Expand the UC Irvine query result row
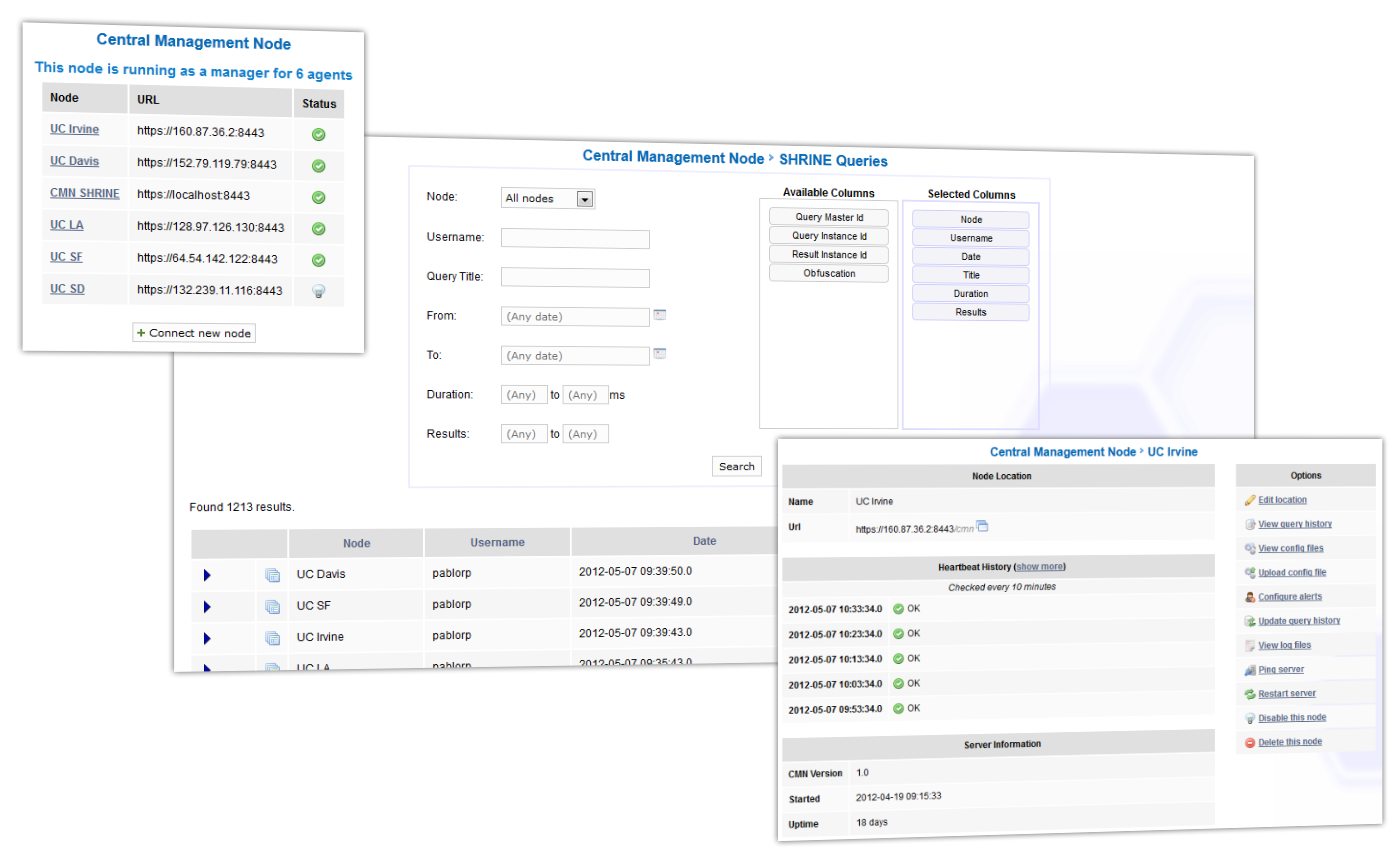The image size is (1399, 857). pos(207,638)
